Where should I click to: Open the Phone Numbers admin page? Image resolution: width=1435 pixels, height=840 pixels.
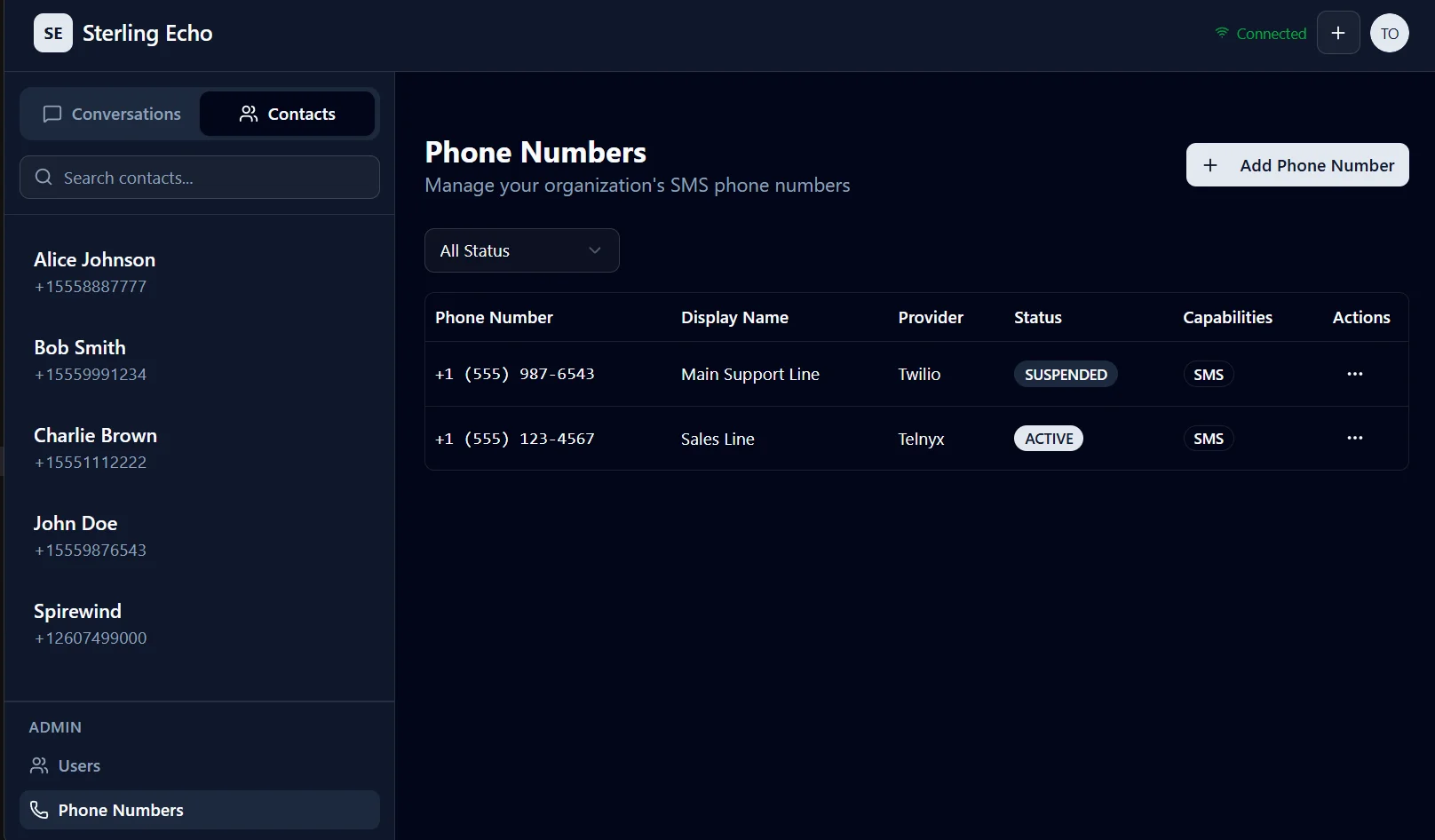[120, 810]
